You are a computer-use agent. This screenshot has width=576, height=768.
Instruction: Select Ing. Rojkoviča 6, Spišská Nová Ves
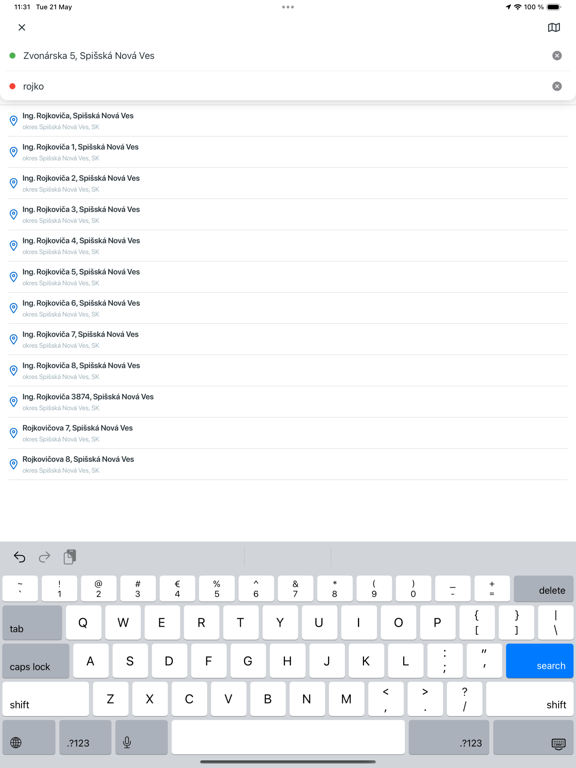[288, 309]
